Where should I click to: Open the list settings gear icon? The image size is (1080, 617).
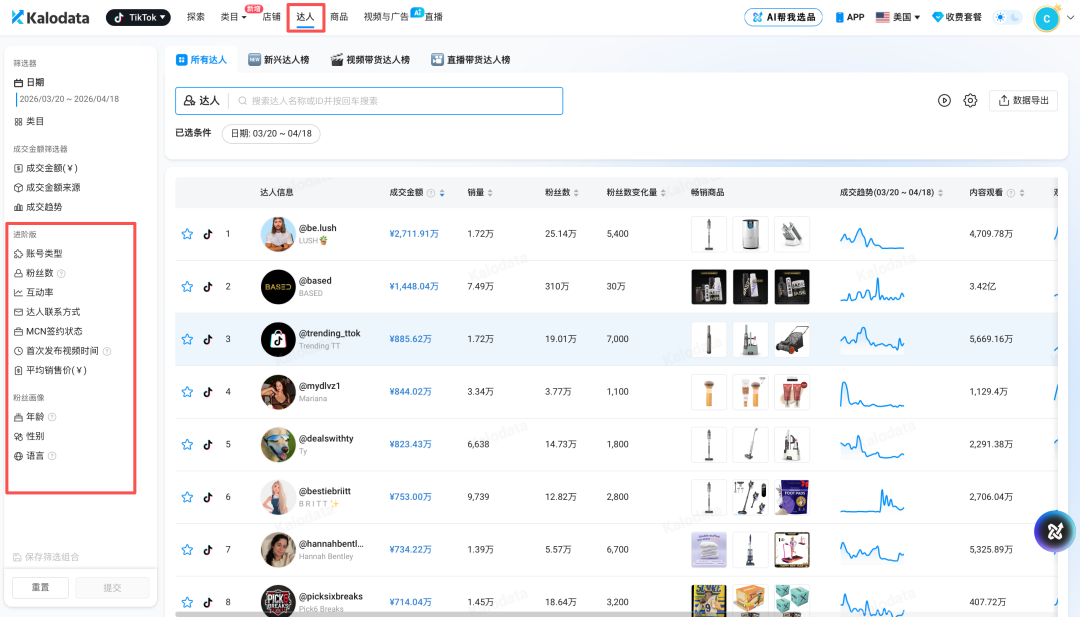[x=970, y=100]
